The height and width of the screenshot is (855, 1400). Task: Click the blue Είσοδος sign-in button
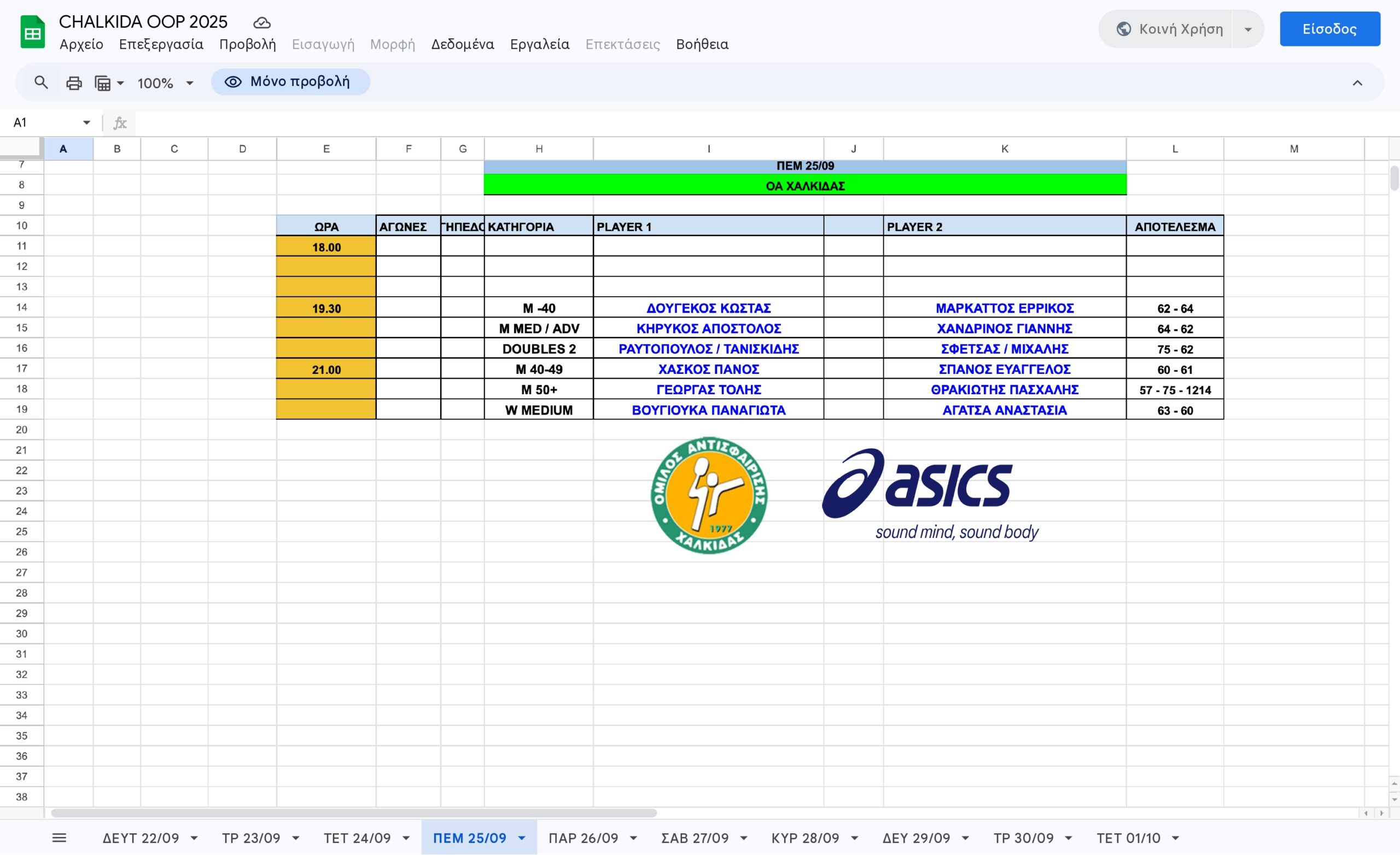pos(1329,29)
